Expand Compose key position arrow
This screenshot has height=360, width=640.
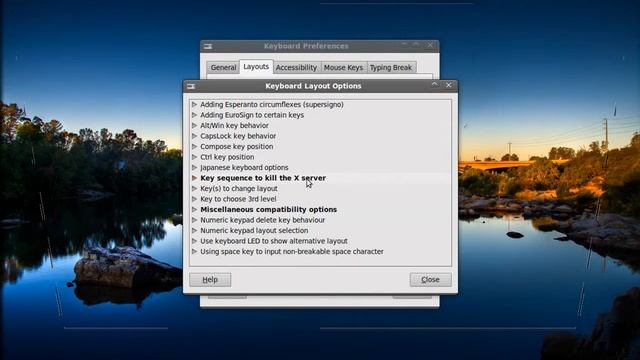coord(194,147)
